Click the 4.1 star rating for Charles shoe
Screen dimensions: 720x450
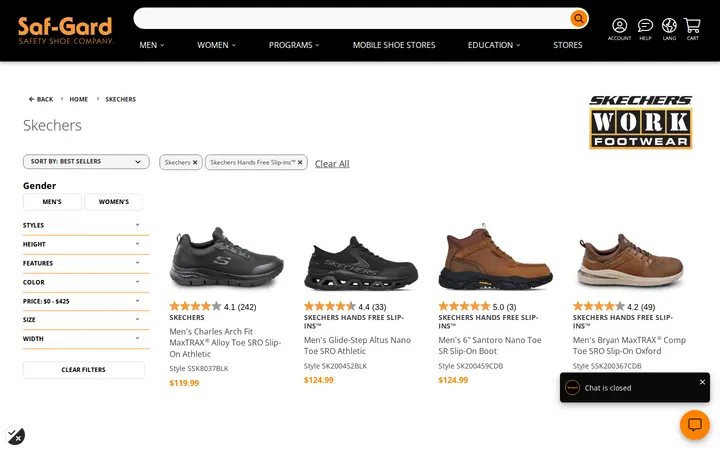coord(213,307)
